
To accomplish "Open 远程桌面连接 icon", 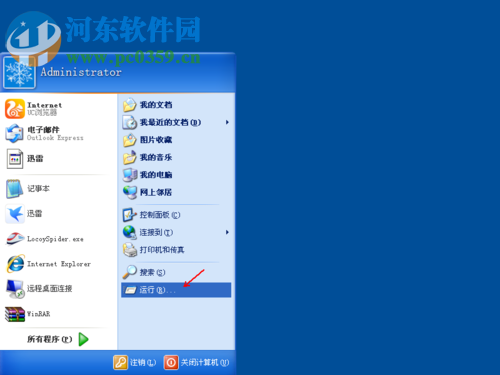I will pyautogui.click(x=15, y=289).
